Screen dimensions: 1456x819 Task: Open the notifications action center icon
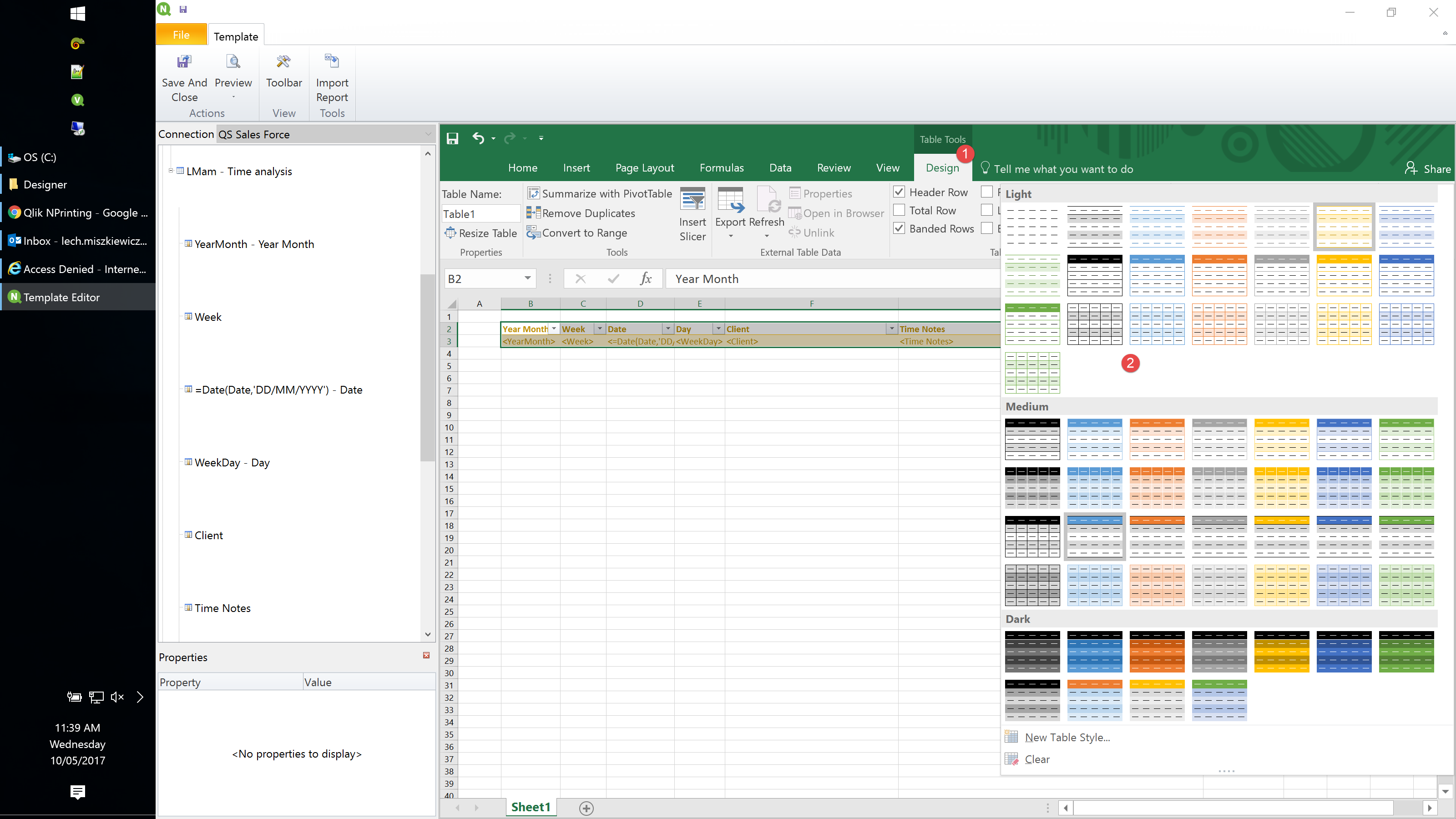[x=77, y=792]
